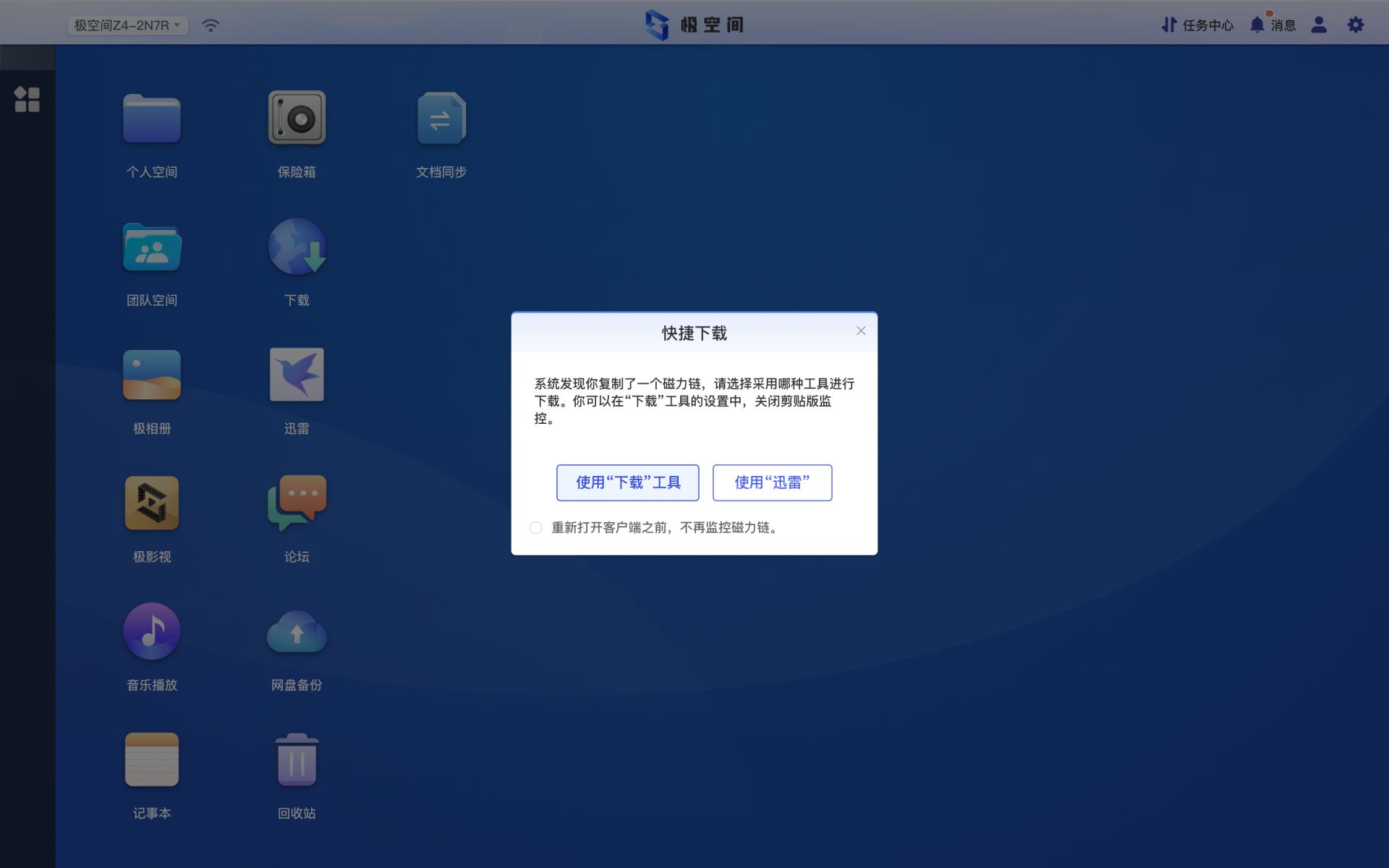Download using the 下载 tool button
The width and height of the screenshot is (1389, 868).
tap(627, 482)
